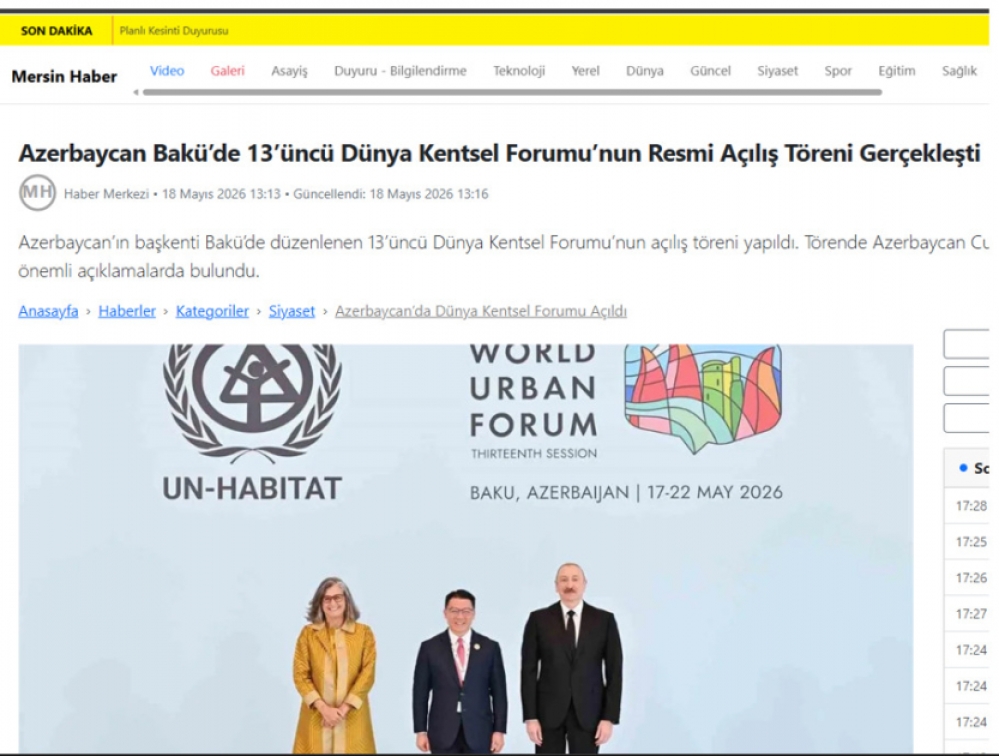Select the Asayiş category
The height and width of the screenshot is (756, 1000).
click(x=290, y=71)
